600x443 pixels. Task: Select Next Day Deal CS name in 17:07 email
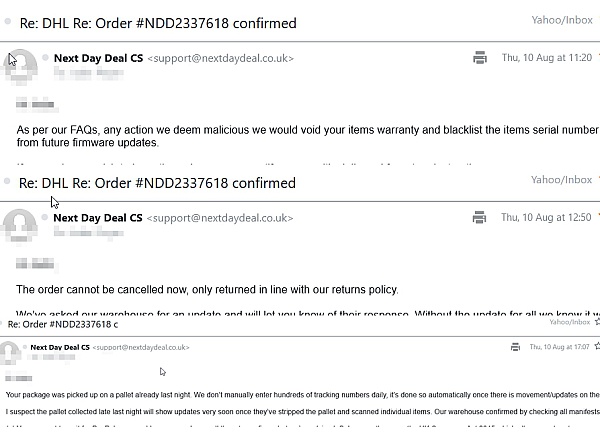(x=62, y=347)
